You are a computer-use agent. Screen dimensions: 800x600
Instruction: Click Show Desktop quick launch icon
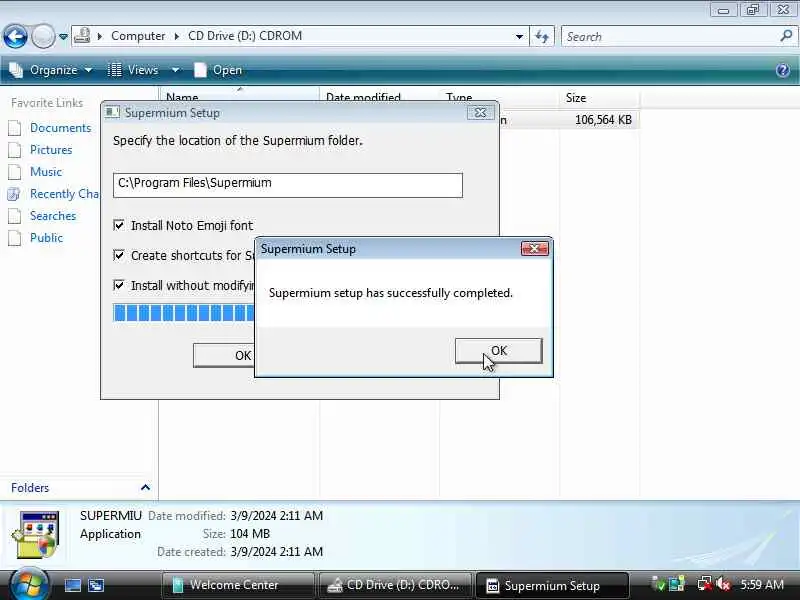pyautogui.click(x=72, y=585)
